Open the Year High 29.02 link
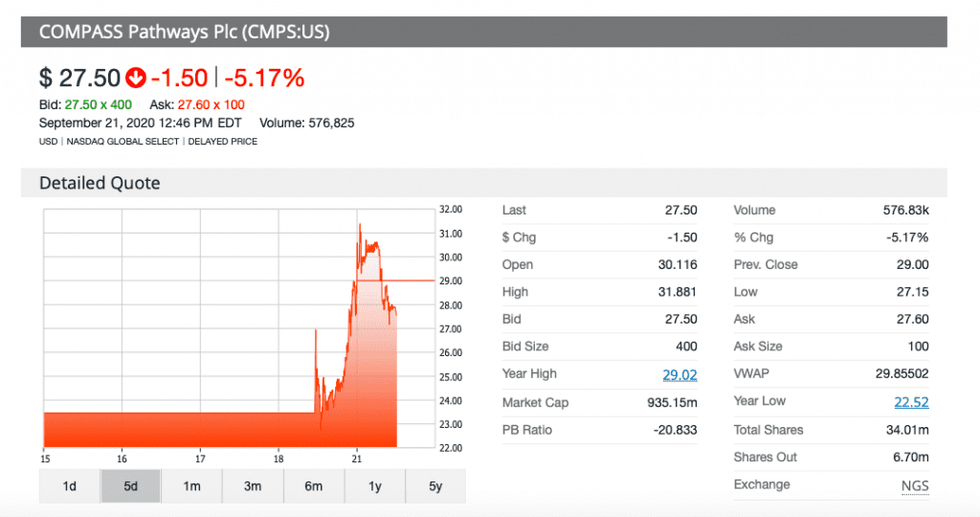The image size is (980, 517). tap(681, 375)
